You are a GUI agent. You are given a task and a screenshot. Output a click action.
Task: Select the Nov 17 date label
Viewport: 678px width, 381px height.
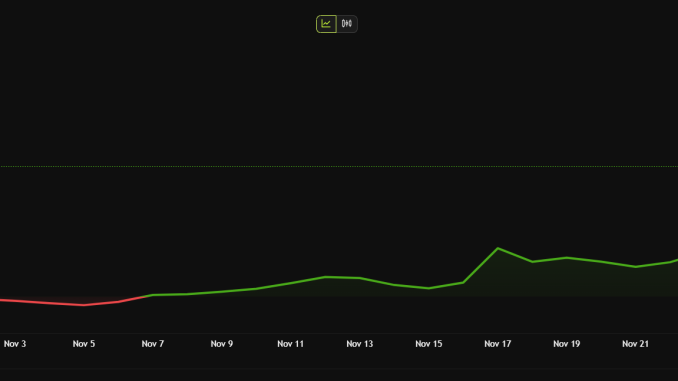click(x=497, y=344)
